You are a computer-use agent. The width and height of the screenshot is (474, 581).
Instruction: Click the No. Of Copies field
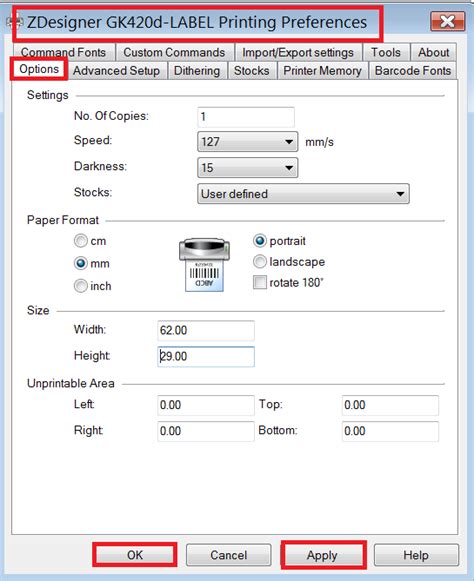[246, 117]
